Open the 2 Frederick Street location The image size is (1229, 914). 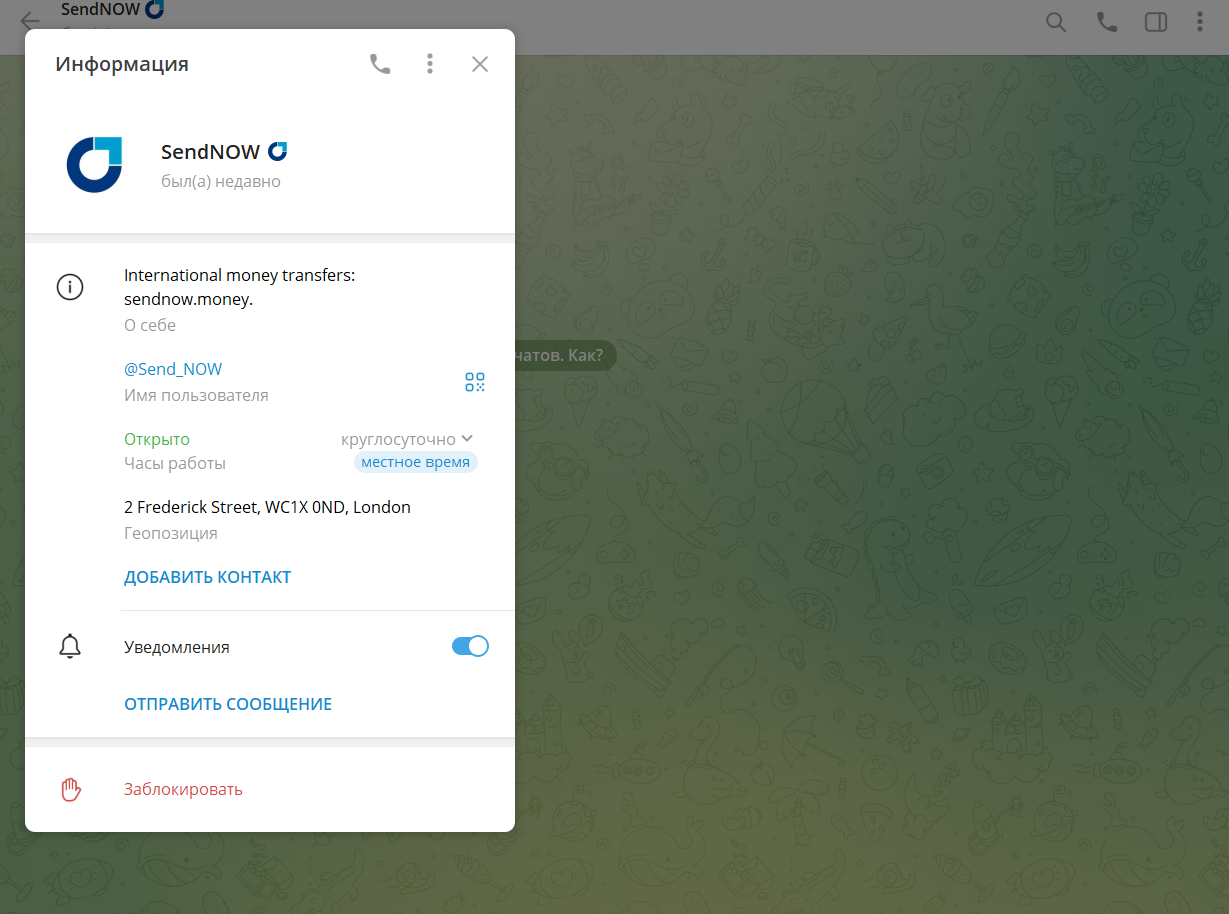coord(267,507)
